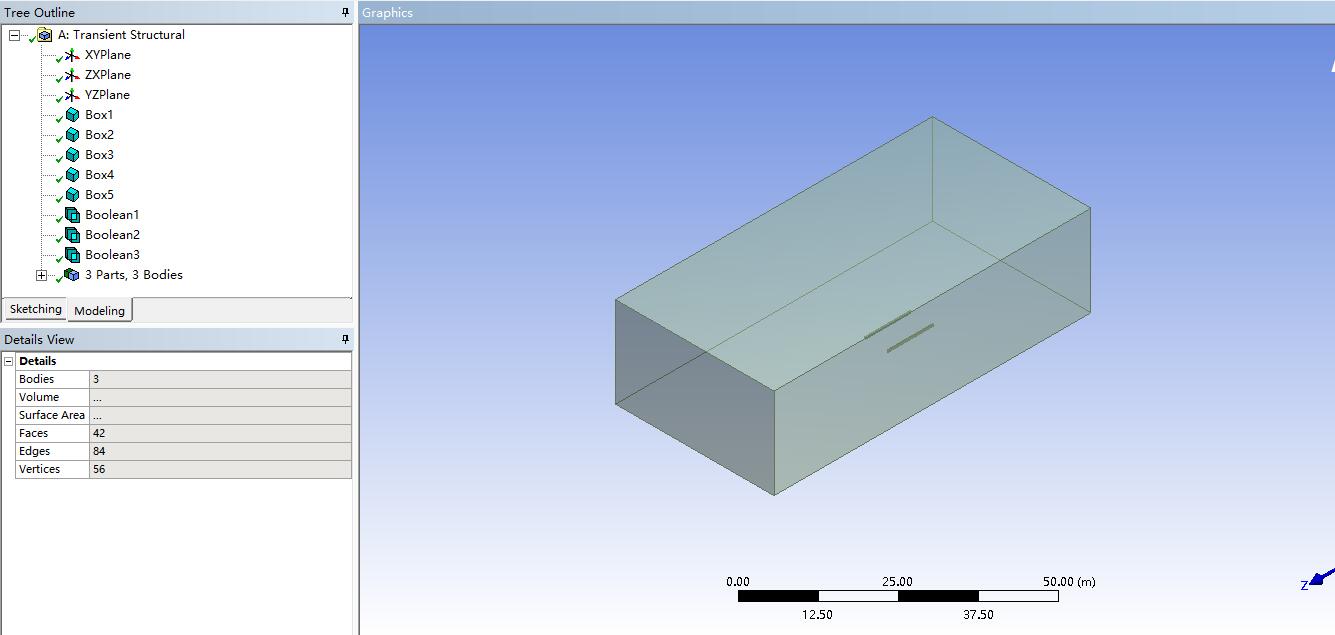Click the Surface Area property label
The width and height of the screenshot is (1335, 635).
coord(52,415)
